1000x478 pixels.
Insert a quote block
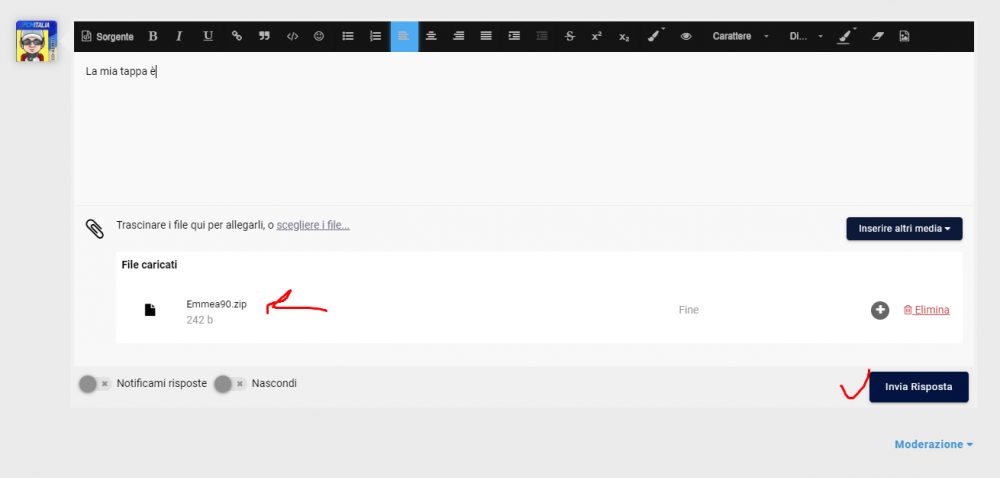[264, 37]
